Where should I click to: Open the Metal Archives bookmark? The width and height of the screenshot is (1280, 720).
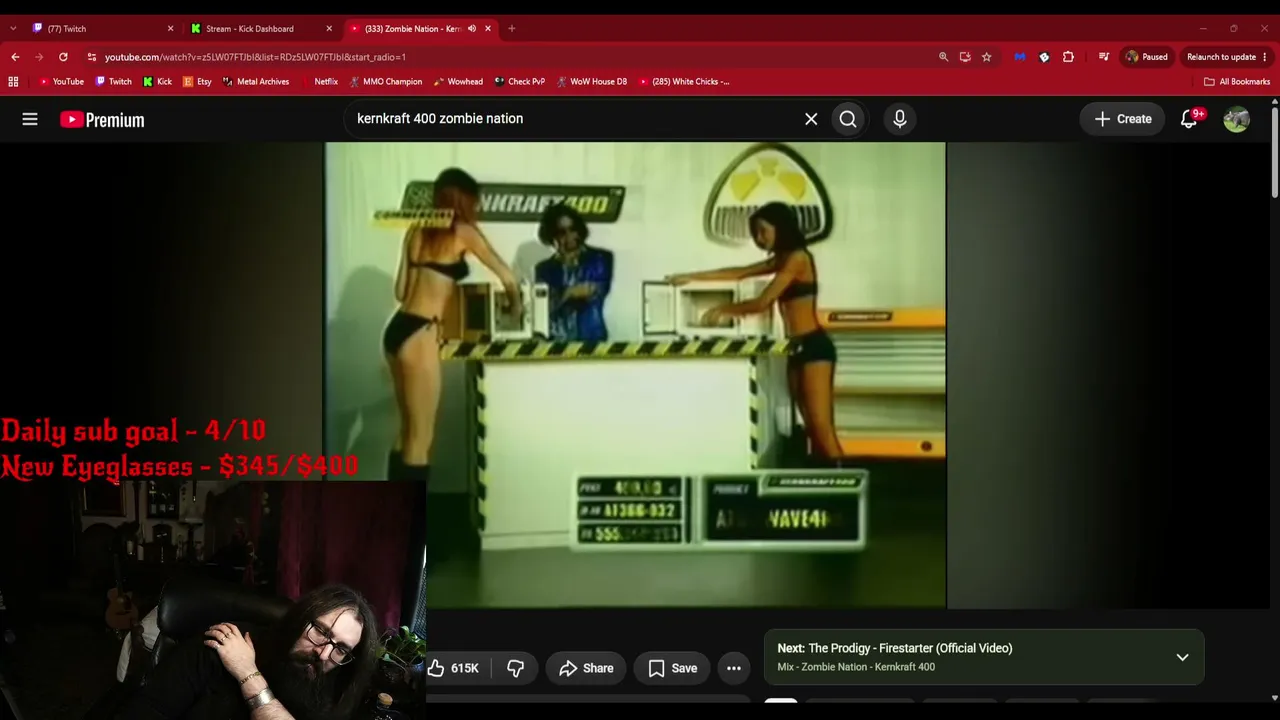[x=256, y=82]
